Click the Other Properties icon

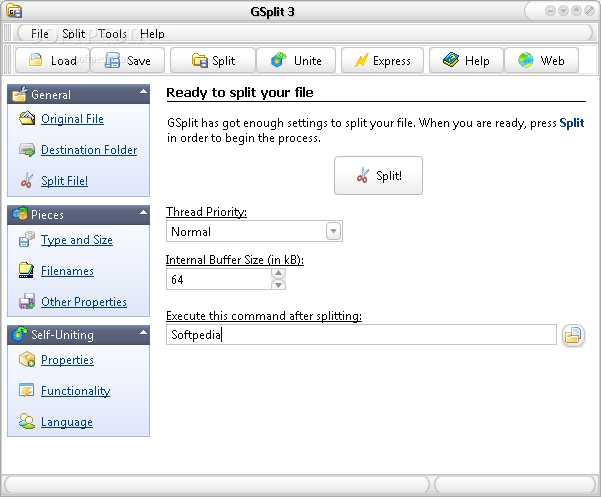point(27,302)
